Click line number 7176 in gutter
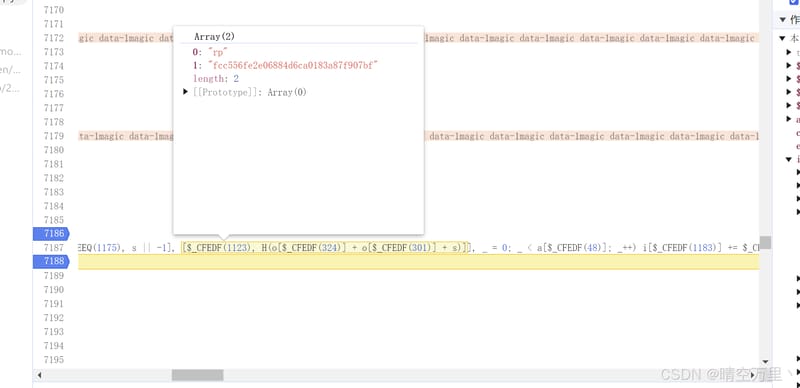 tap(54, 94)
